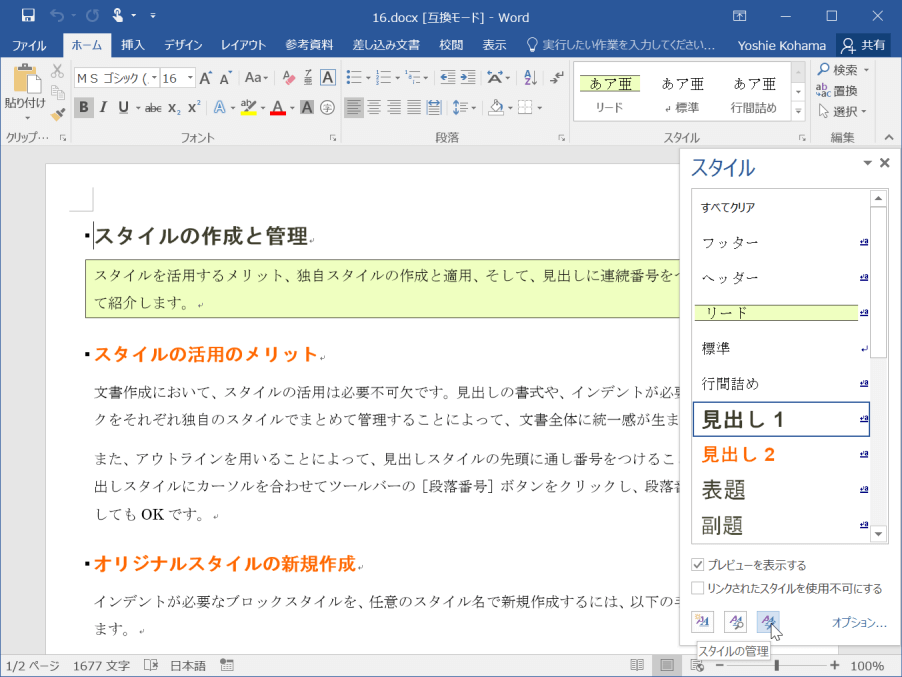Open オプション... link in Styles pane

coord(859,622)
